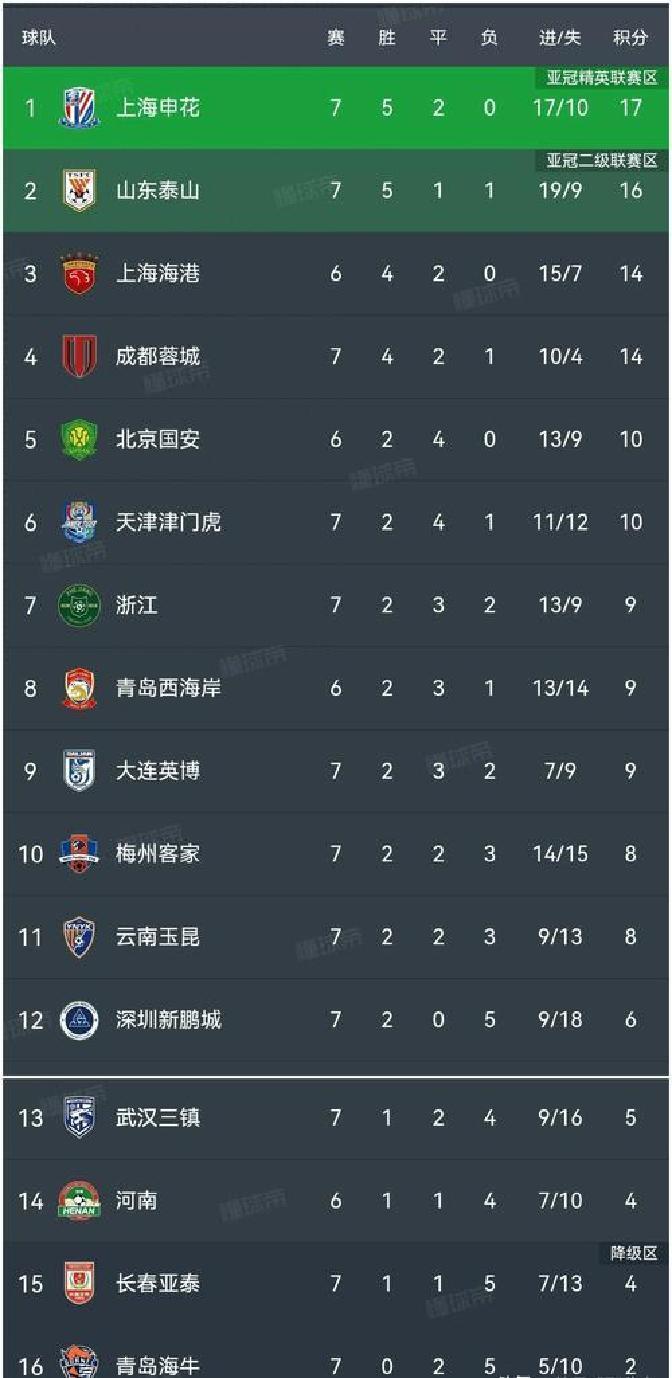This screenshot has width=672, height=1378.
Task: Click the Shandong Taishan (山东泰山) team logo
Action: pyautogui.click(x=80, y=190)
